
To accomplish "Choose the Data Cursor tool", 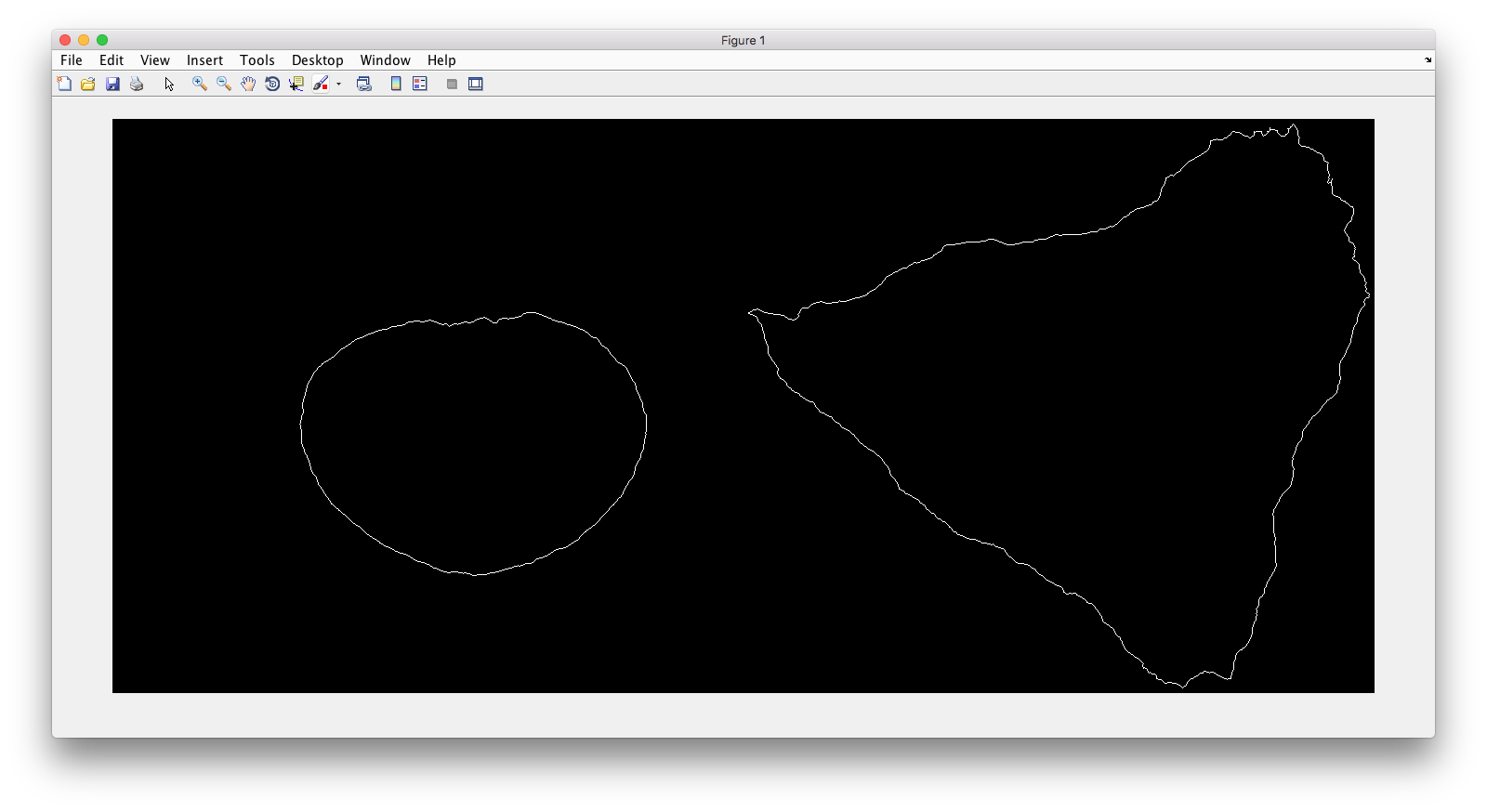I will [296, 84].
